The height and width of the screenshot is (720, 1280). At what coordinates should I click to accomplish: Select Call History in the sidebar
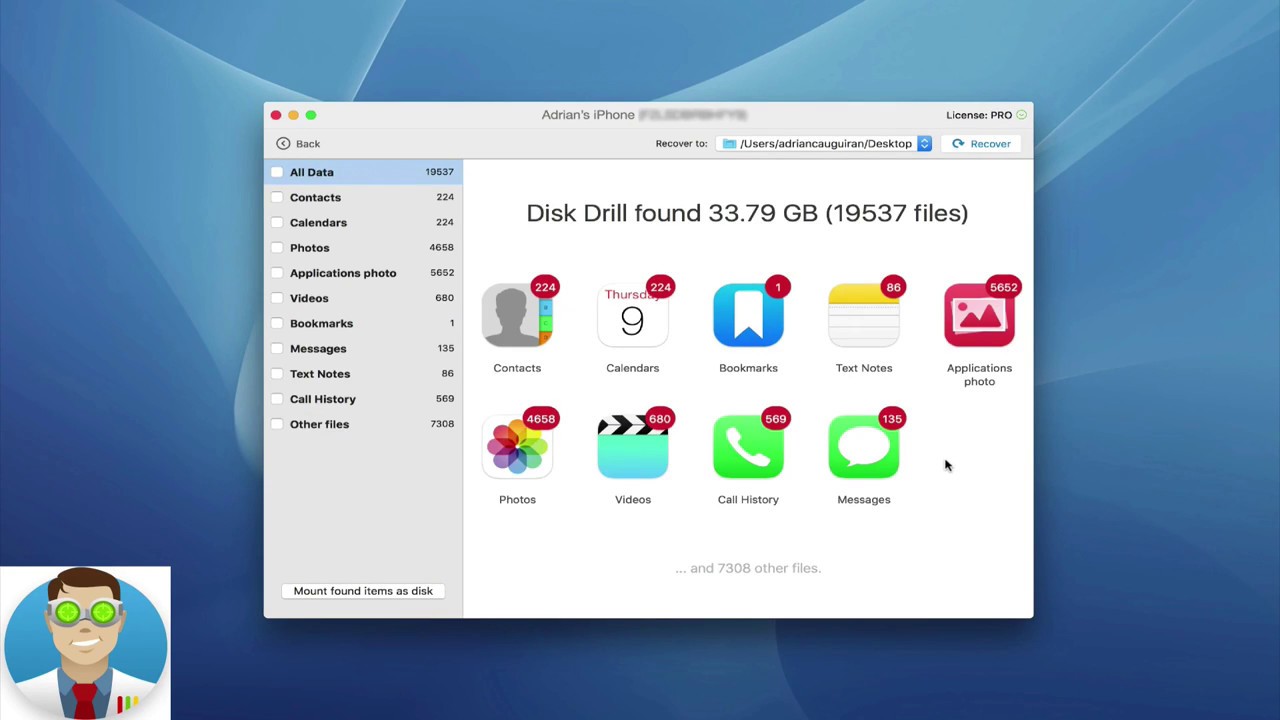pos(362,399)
